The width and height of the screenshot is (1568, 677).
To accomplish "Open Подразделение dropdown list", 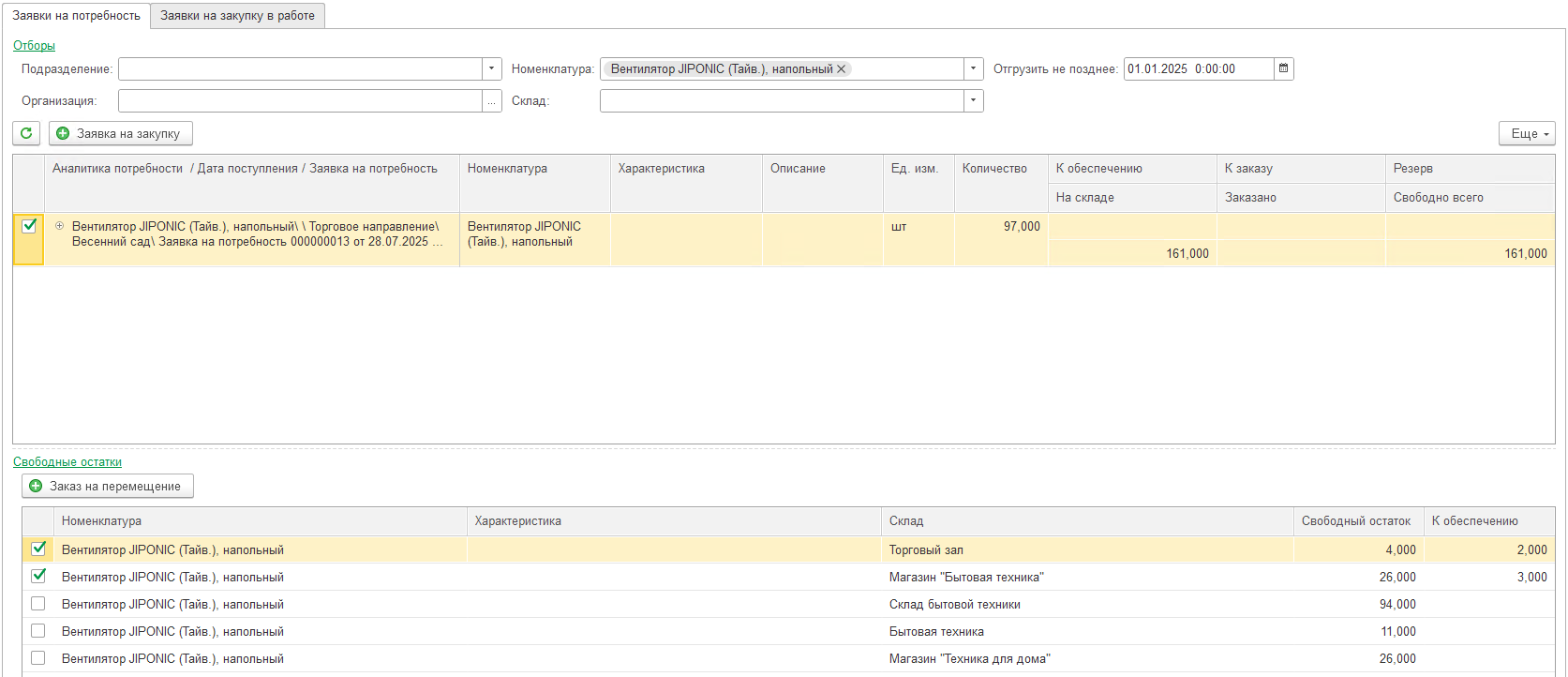I will [492, 68].
